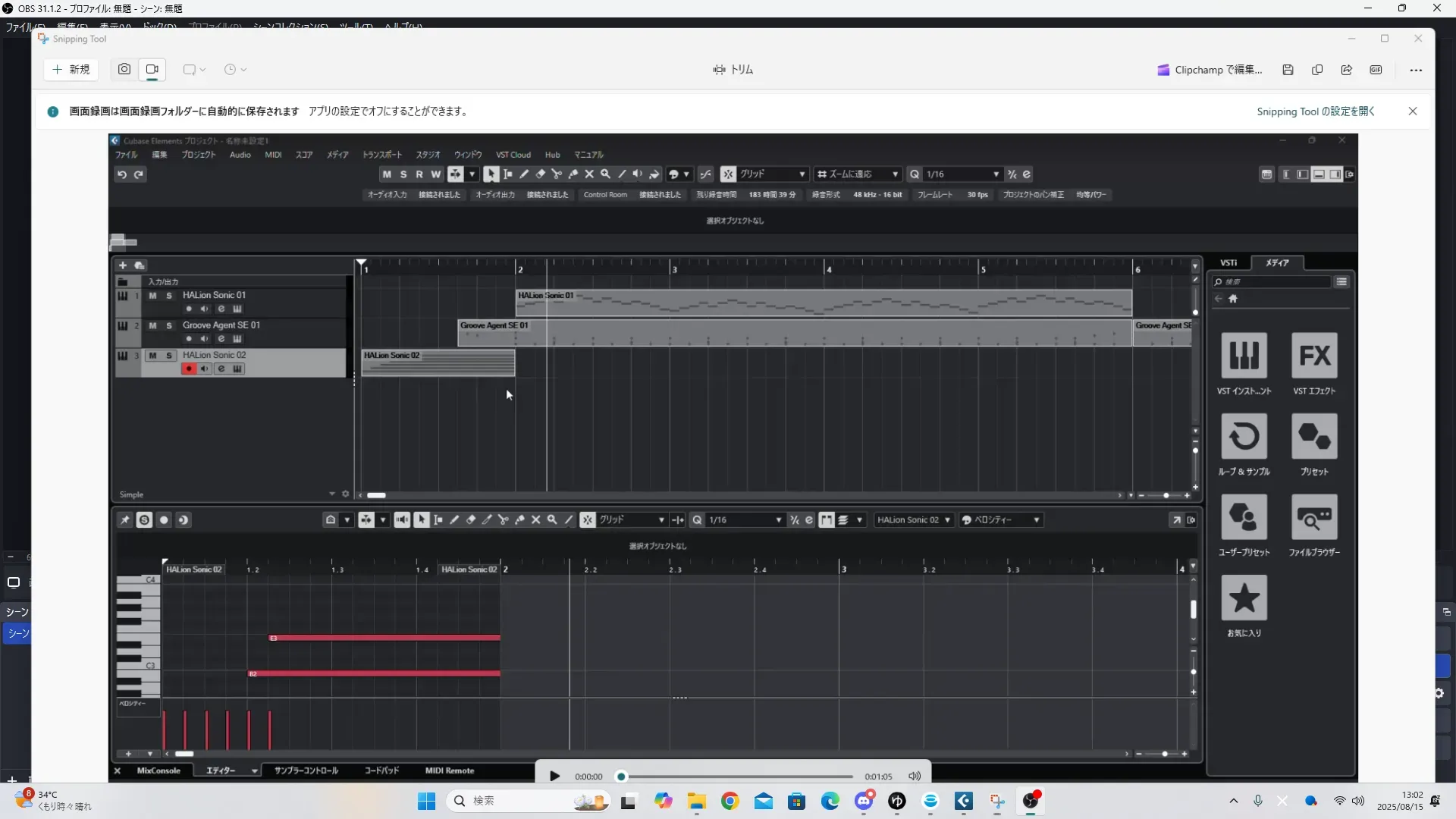Open Google Chrome from the taskbar
The image size is (1456, 819).
[730, 802]
